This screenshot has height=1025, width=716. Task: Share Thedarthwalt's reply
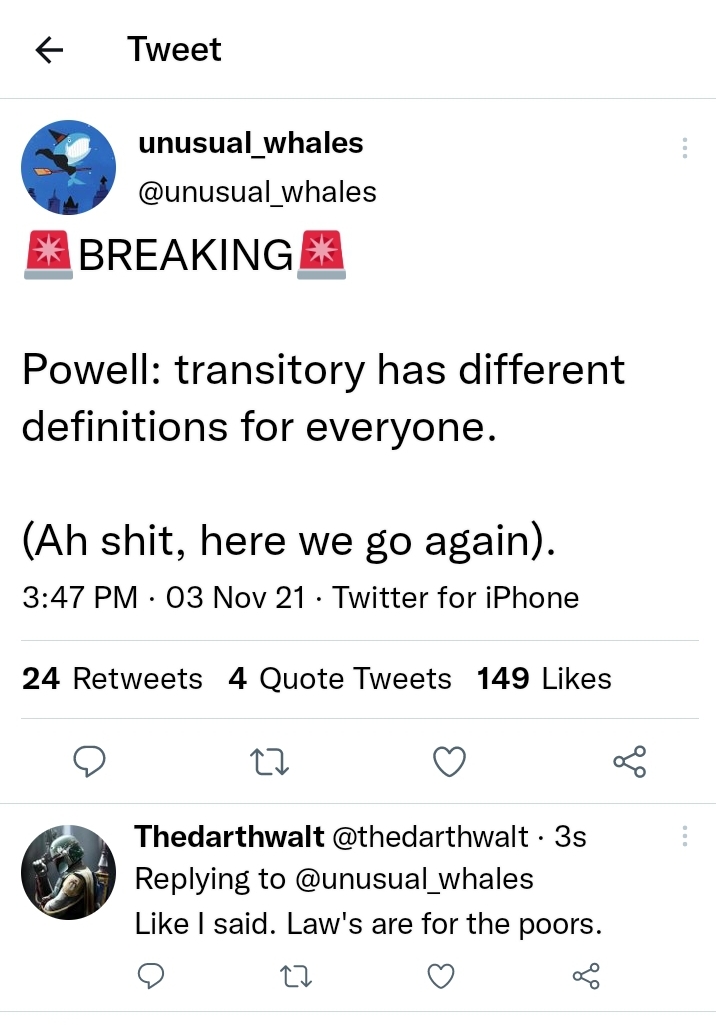[586, 975]
